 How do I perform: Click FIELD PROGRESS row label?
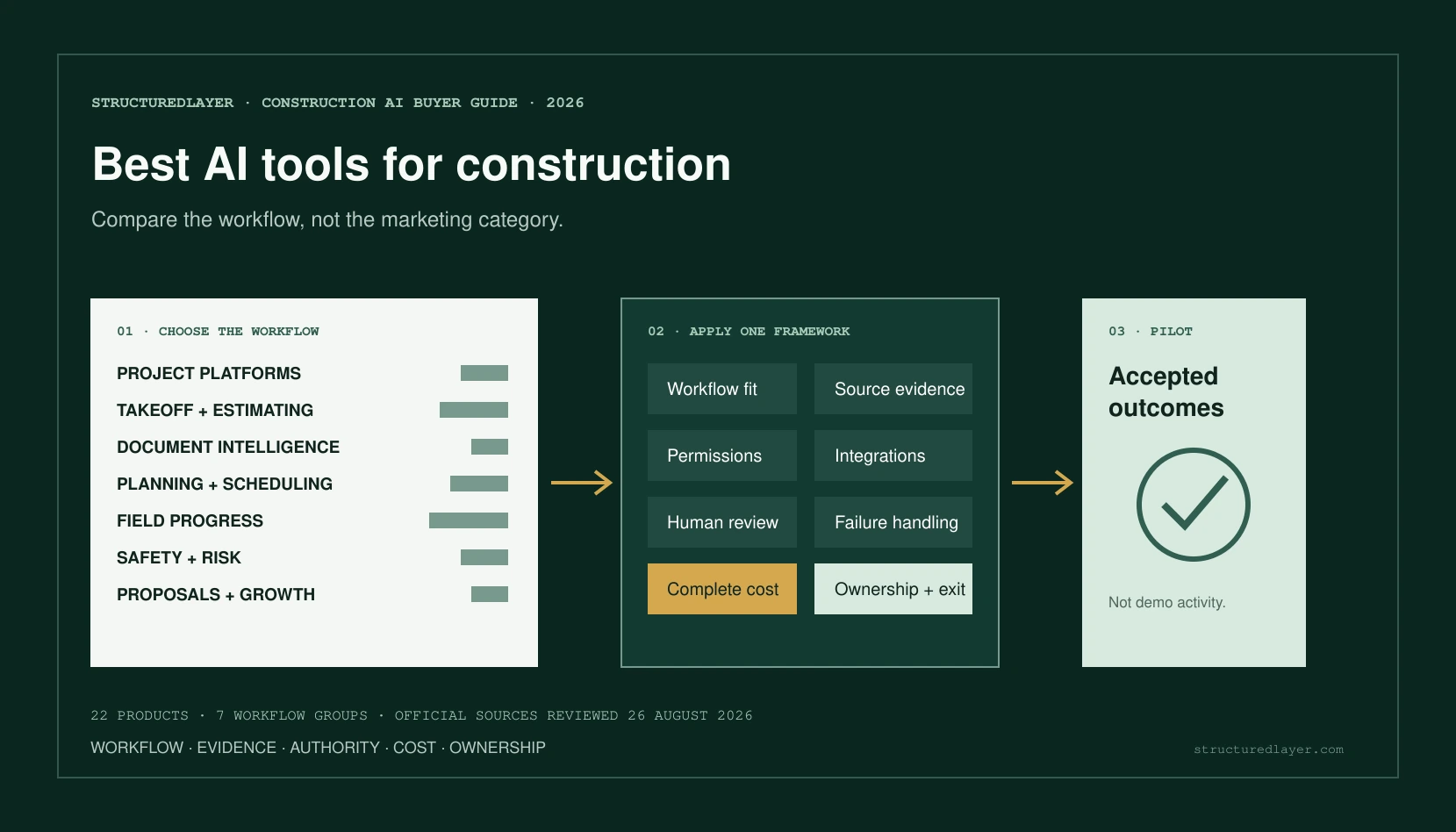click(x=190, y=520)
